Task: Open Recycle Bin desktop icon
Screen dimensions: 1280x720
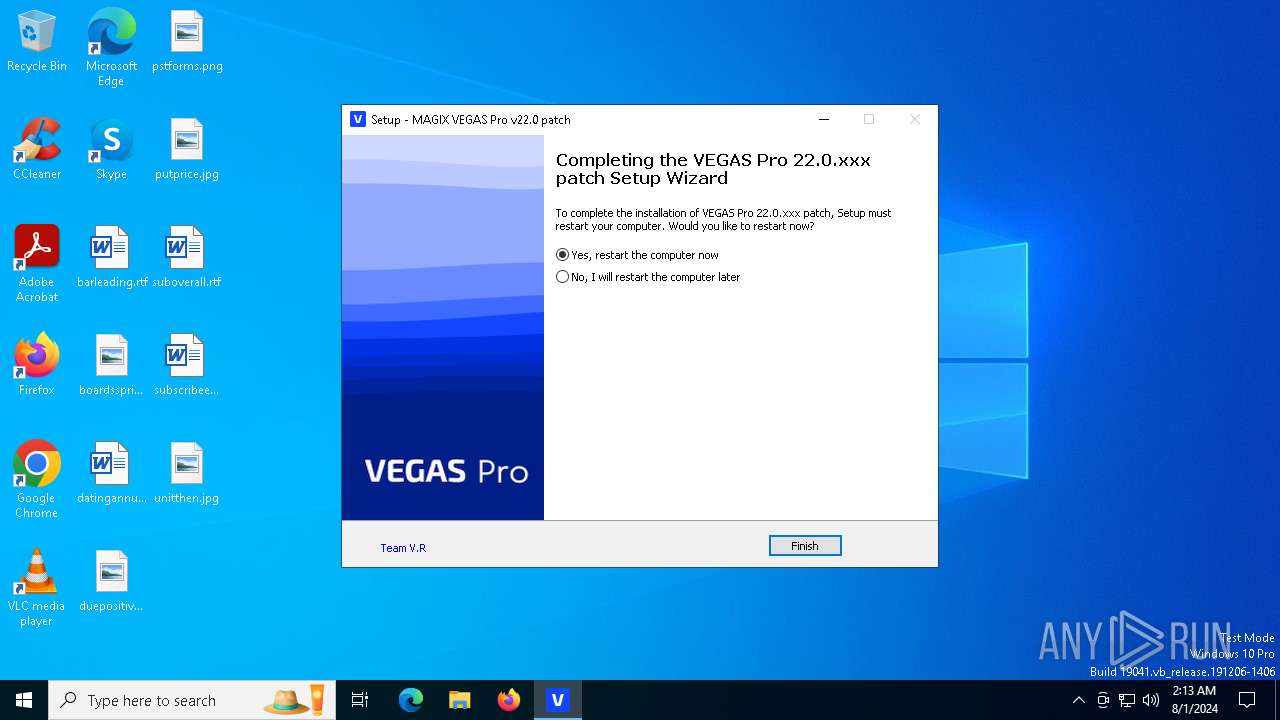Action: 37,42
